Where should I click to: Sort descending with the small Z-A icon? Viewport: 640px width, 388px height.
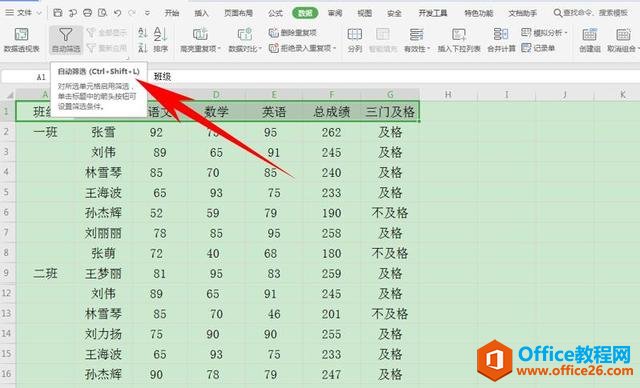(x=142, y=48)
